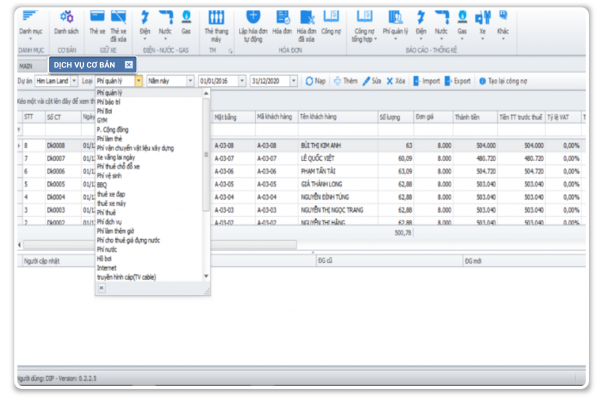600x400 pixels.
Task: Click the Danh sách icon in ribbon
Action: coord(67,21)
